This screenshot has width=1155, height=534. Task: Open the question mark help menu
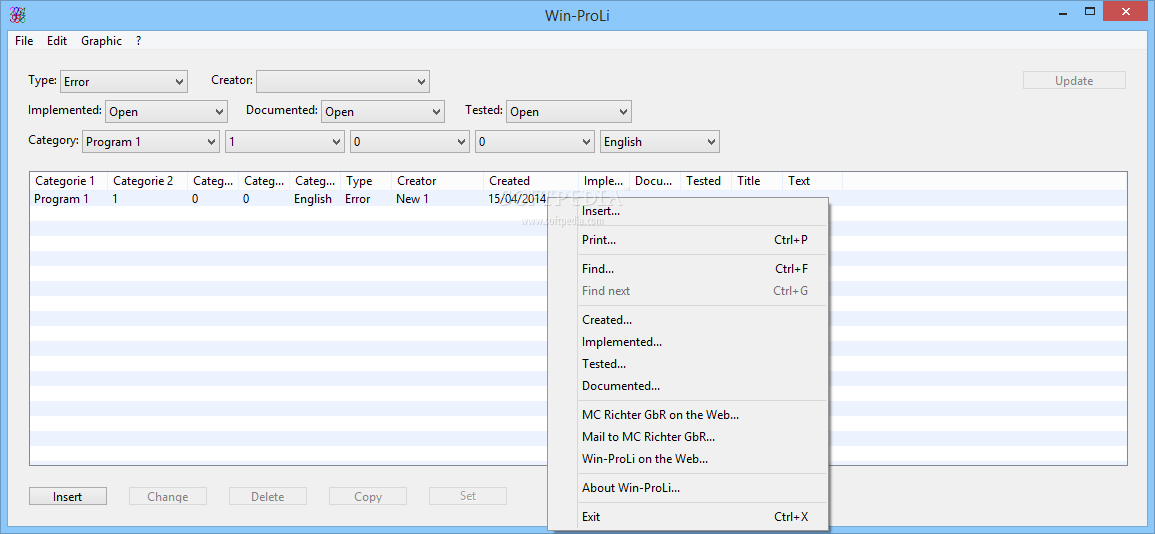138,41
